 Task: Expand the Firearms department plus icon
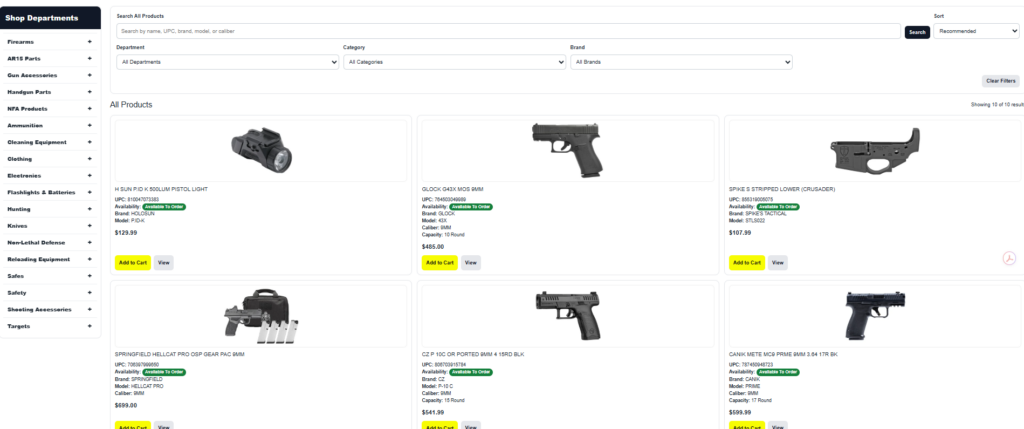[x=89, y=42]
